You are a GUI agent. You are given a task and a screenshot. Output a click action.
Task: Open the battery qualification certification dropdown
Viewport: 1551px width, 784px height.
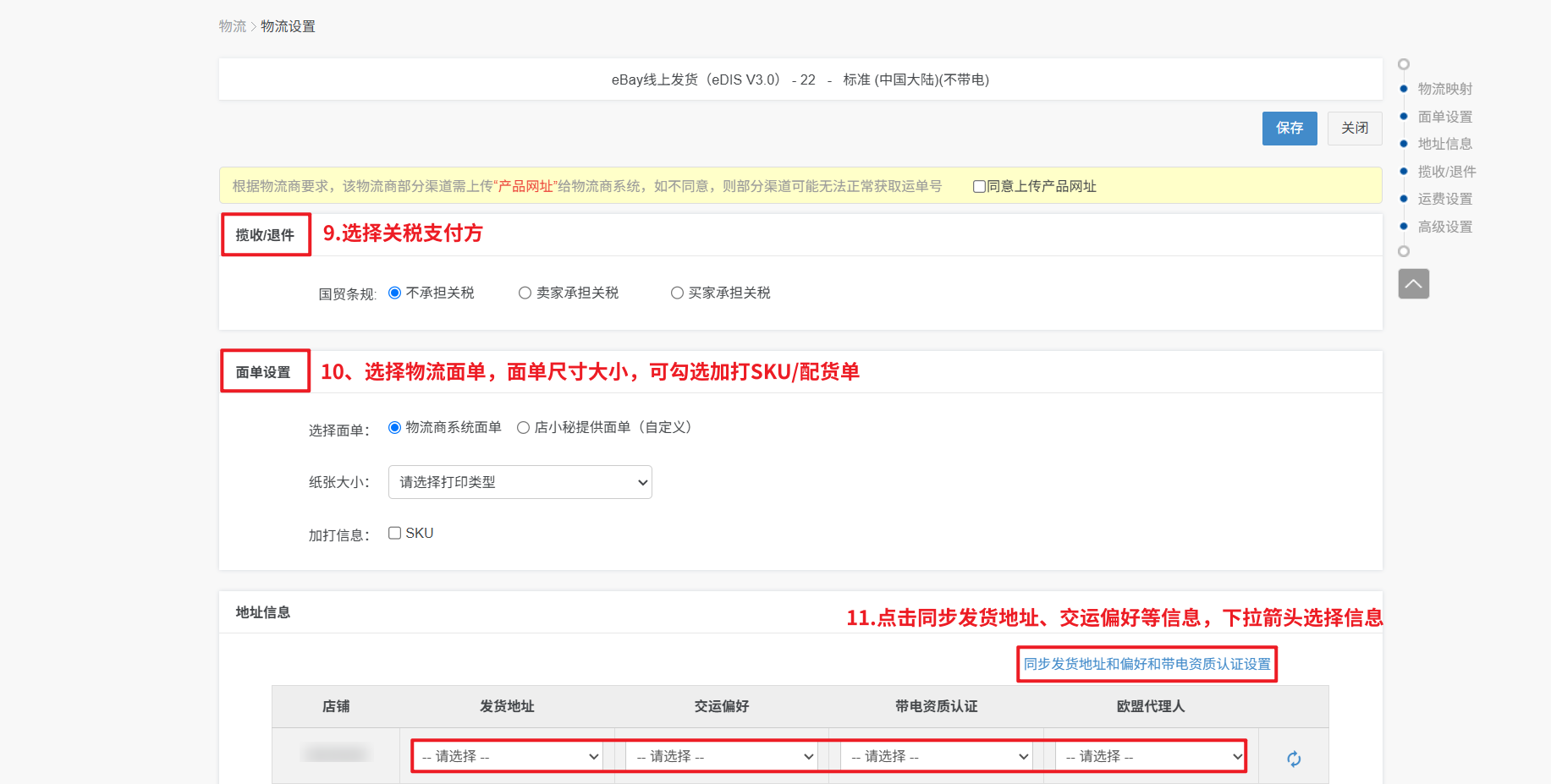pyautogui.click(x=938, y=756)
